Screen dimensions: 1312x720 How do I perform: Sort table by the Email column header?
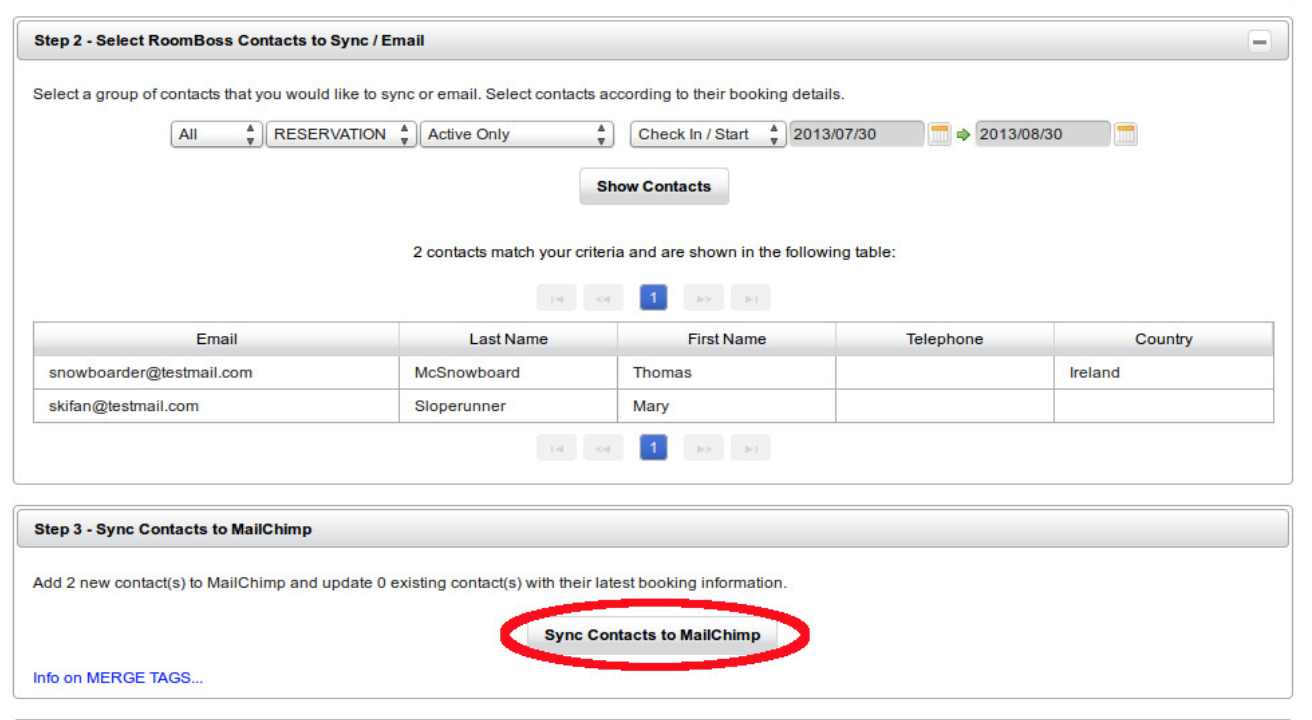(x=216, y=339)
